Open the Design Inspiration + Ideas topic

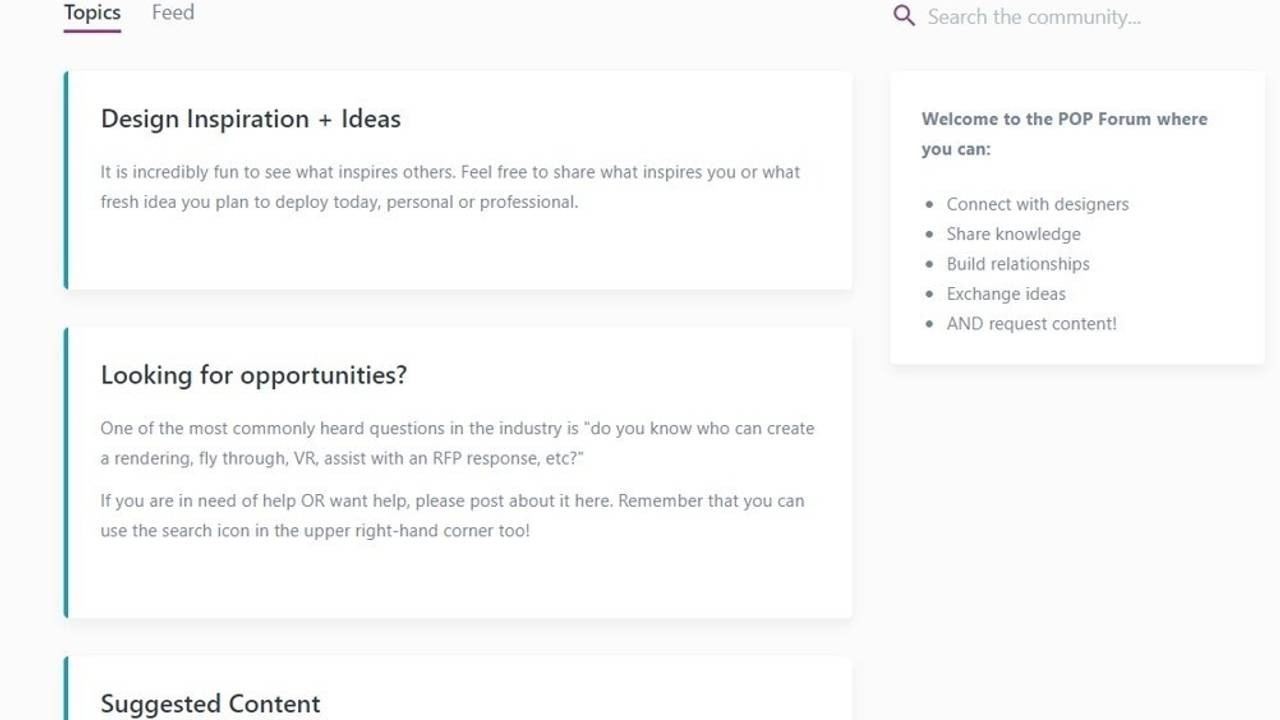point(250,119)
